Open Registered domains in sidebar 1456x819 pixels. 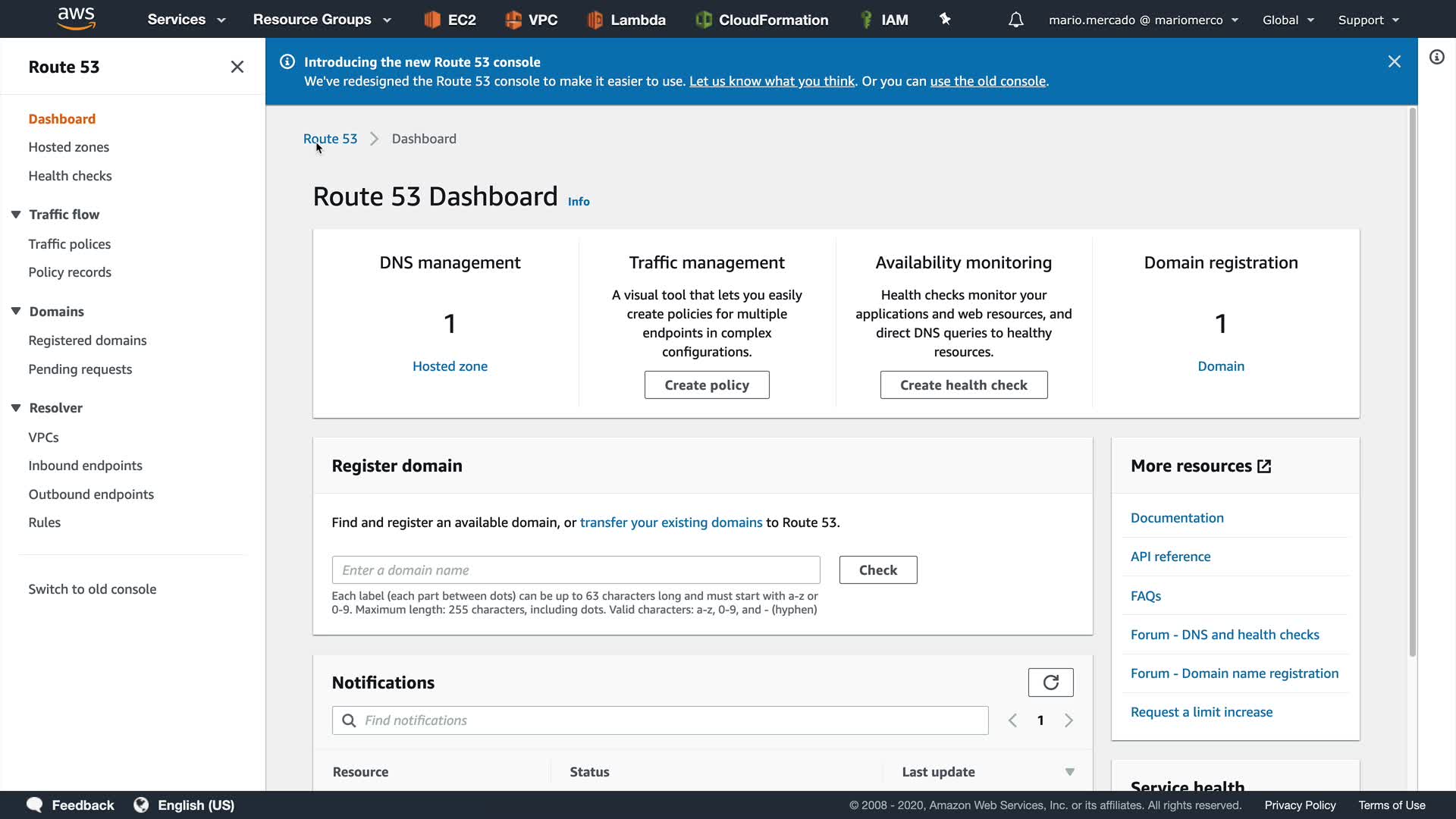[x=87, y=340]
